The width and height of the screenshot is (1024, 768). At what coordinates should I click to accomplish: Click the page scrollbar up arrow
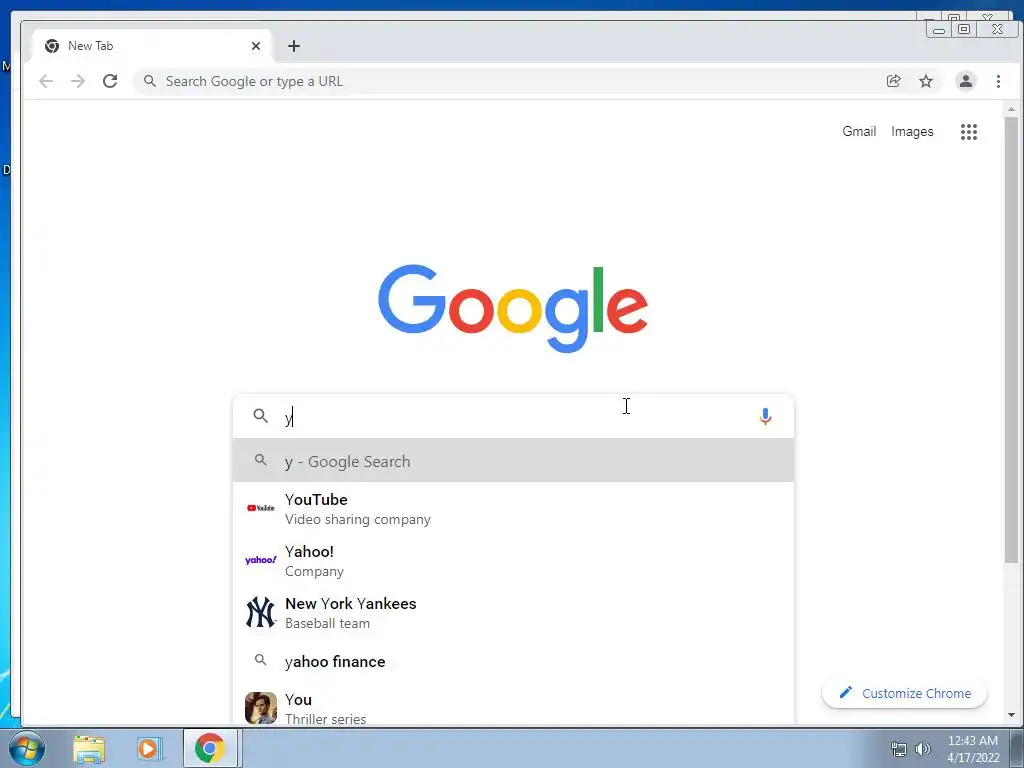pos(1011,109)
